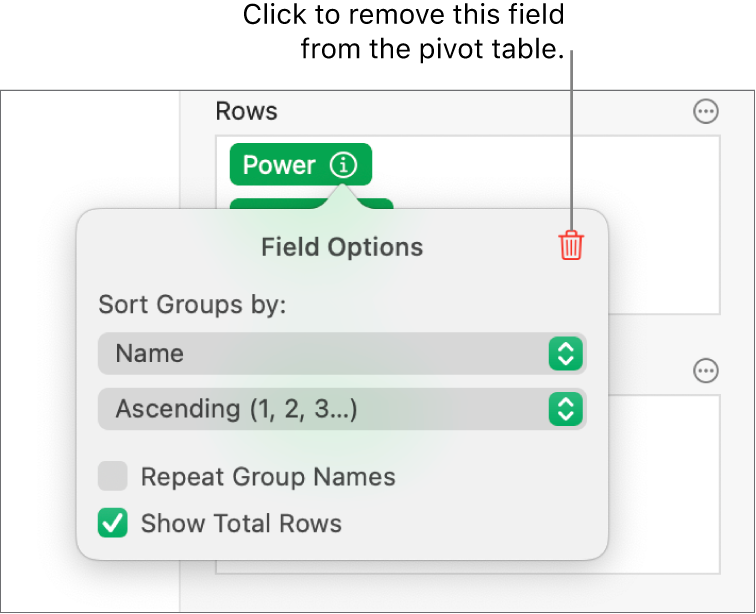The image size is (756, 614).
Task: Click the Sort Groups by label
Action: click(x=192, y=304)
